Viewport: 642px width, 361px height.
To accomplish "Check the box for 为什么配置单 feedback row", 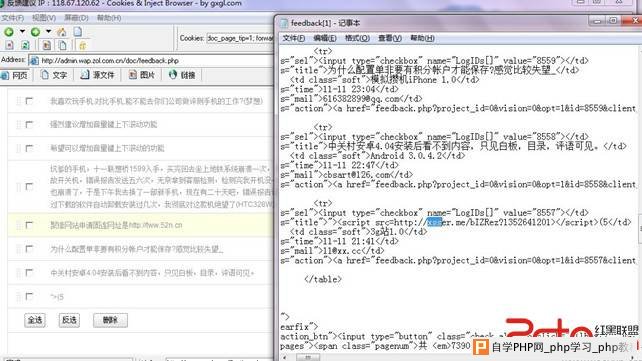I will 29,249.
